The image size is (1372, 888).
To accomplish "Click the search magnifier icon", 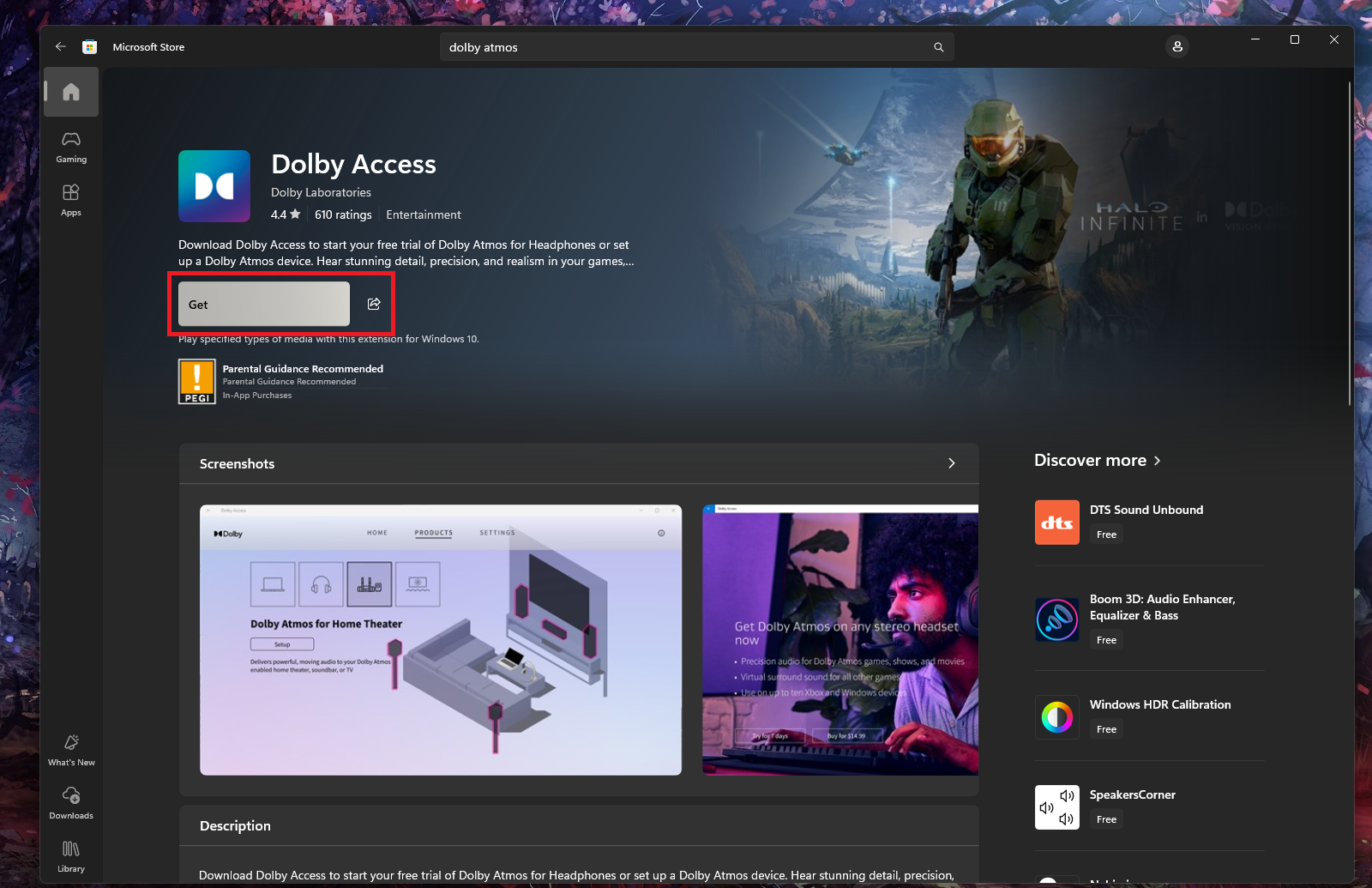I will tap(938, 47).
